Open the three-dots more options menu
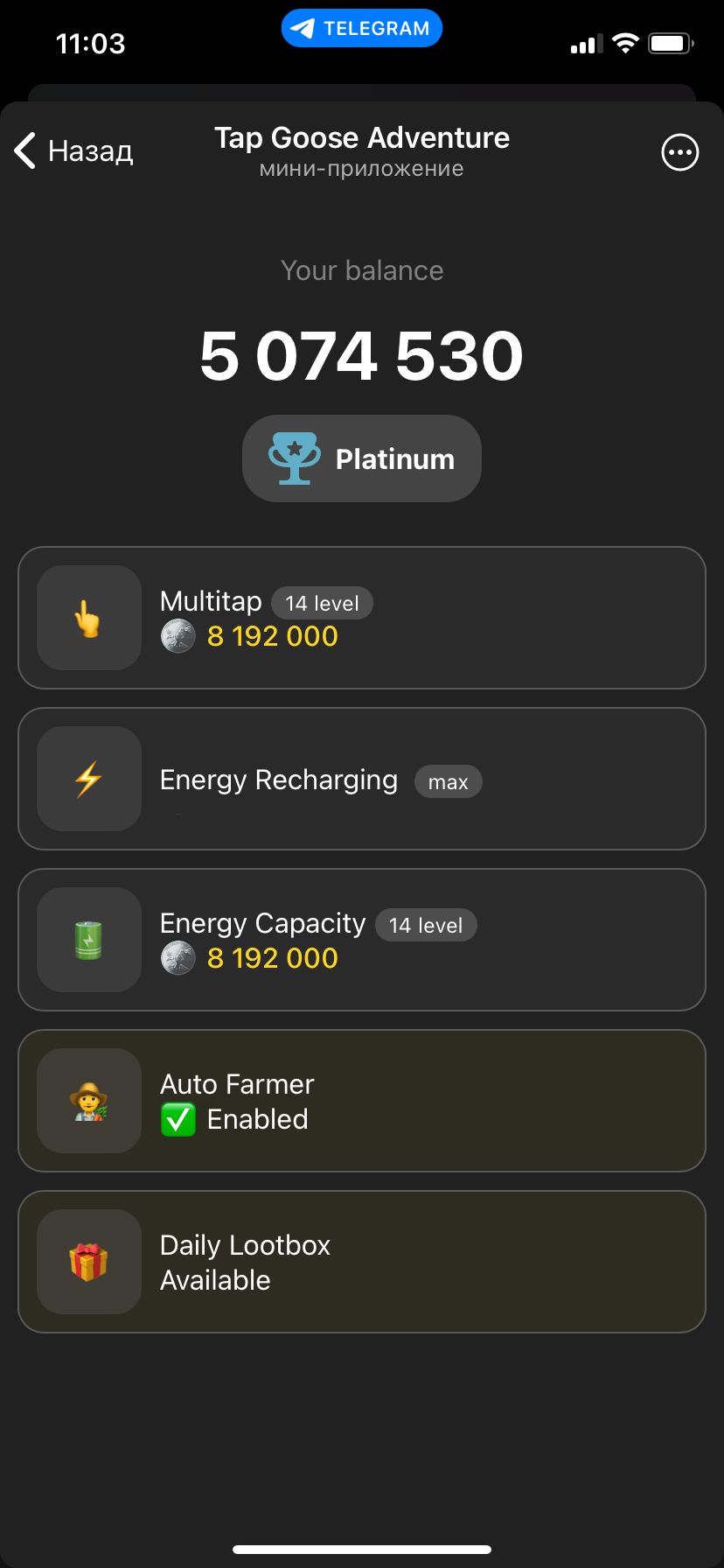Viewport: 724px width, 1568px height. tap(679, 152)
